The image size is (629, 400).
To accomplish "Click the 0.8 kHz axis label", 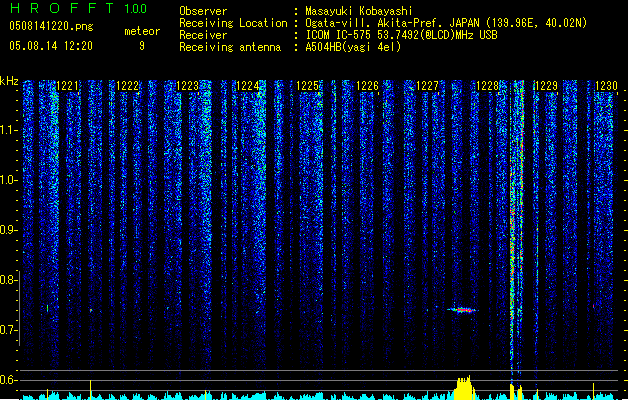I will point(8,280).
